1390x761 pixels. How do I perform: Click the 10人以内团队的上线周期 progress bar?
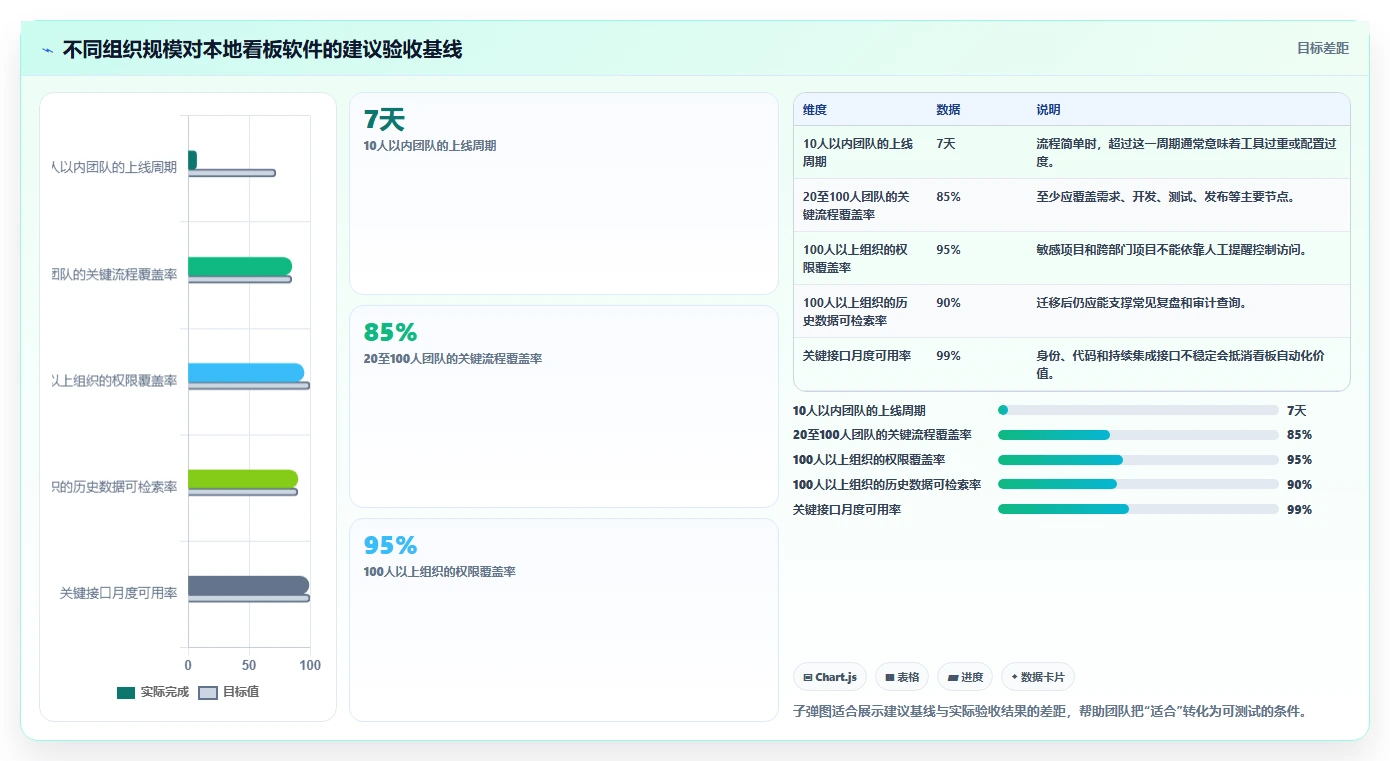click(x=1138, y=410)
